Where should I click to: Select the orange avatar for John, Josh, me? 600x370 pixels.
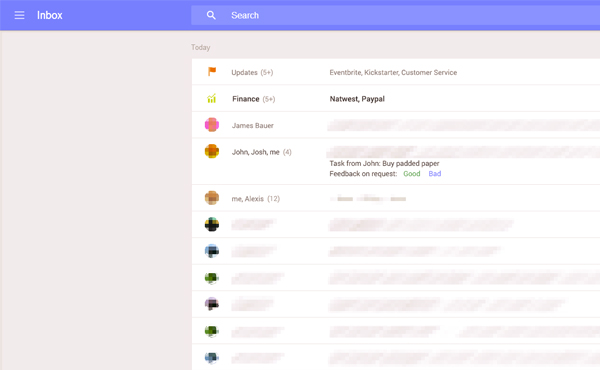click(212, 151)
